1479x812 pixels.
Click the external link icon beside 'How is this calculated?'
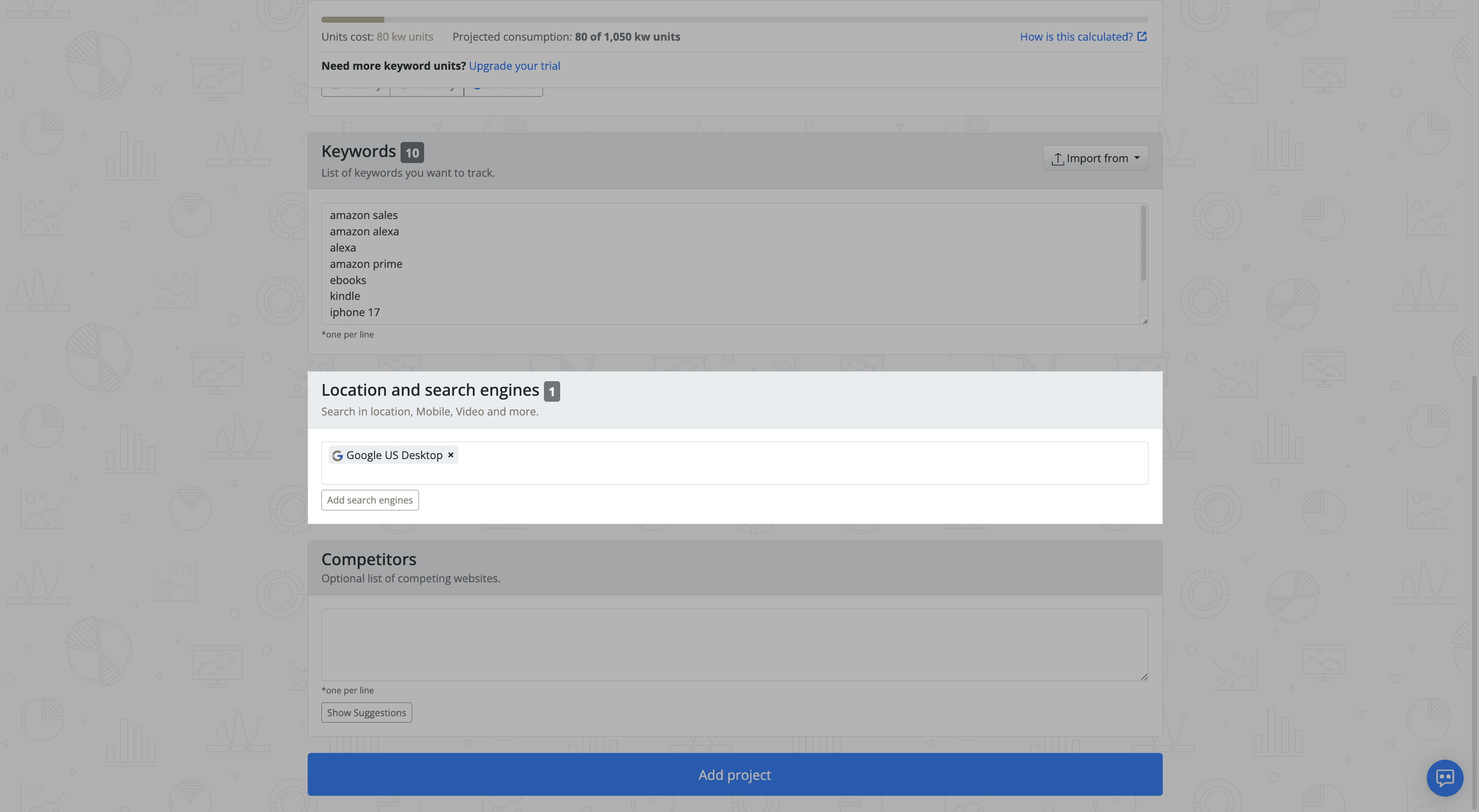(x=1141, y=36)
